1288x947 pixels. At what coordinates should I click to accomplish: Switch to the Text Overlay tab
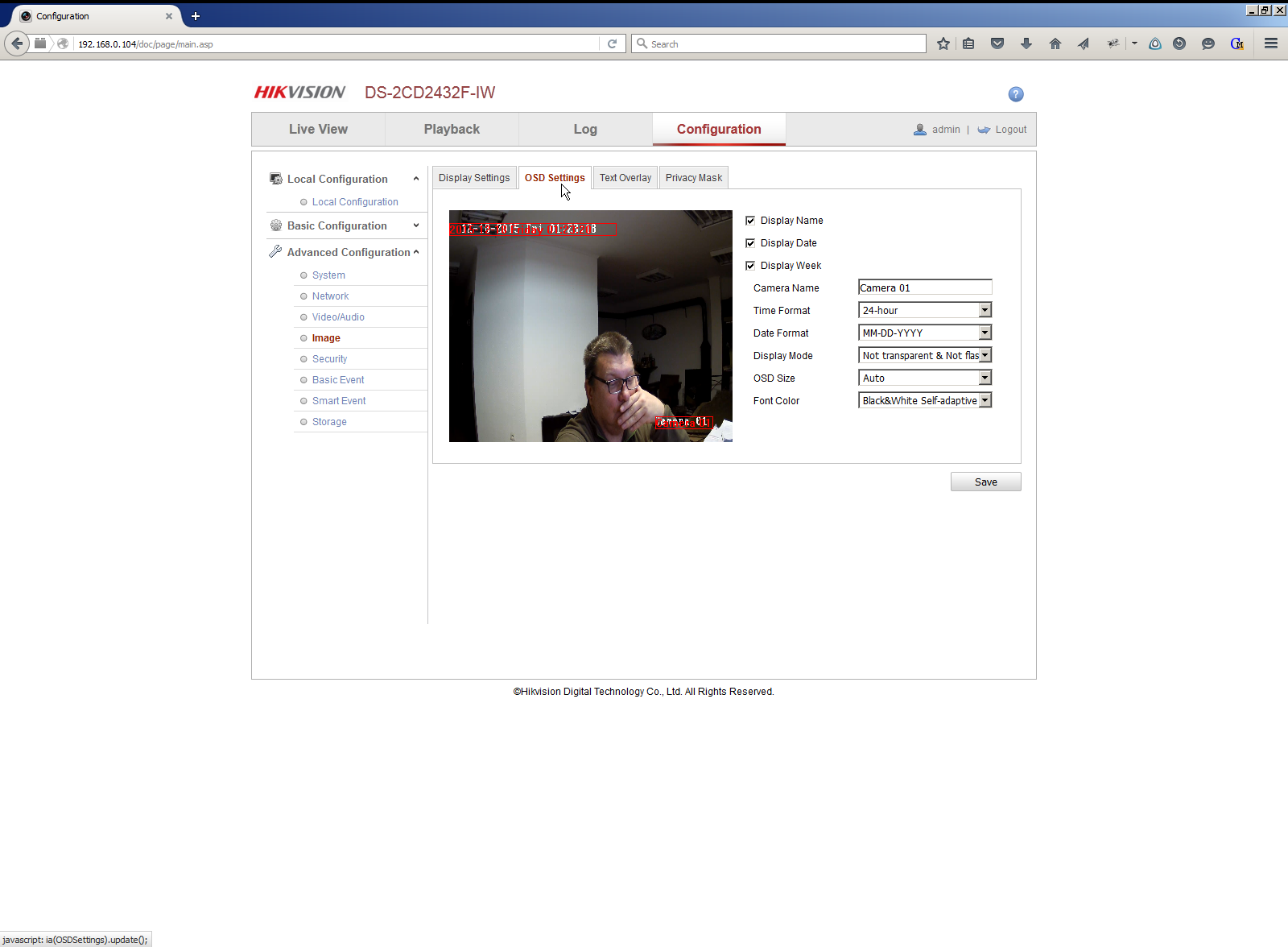click(x=625, y=178)
